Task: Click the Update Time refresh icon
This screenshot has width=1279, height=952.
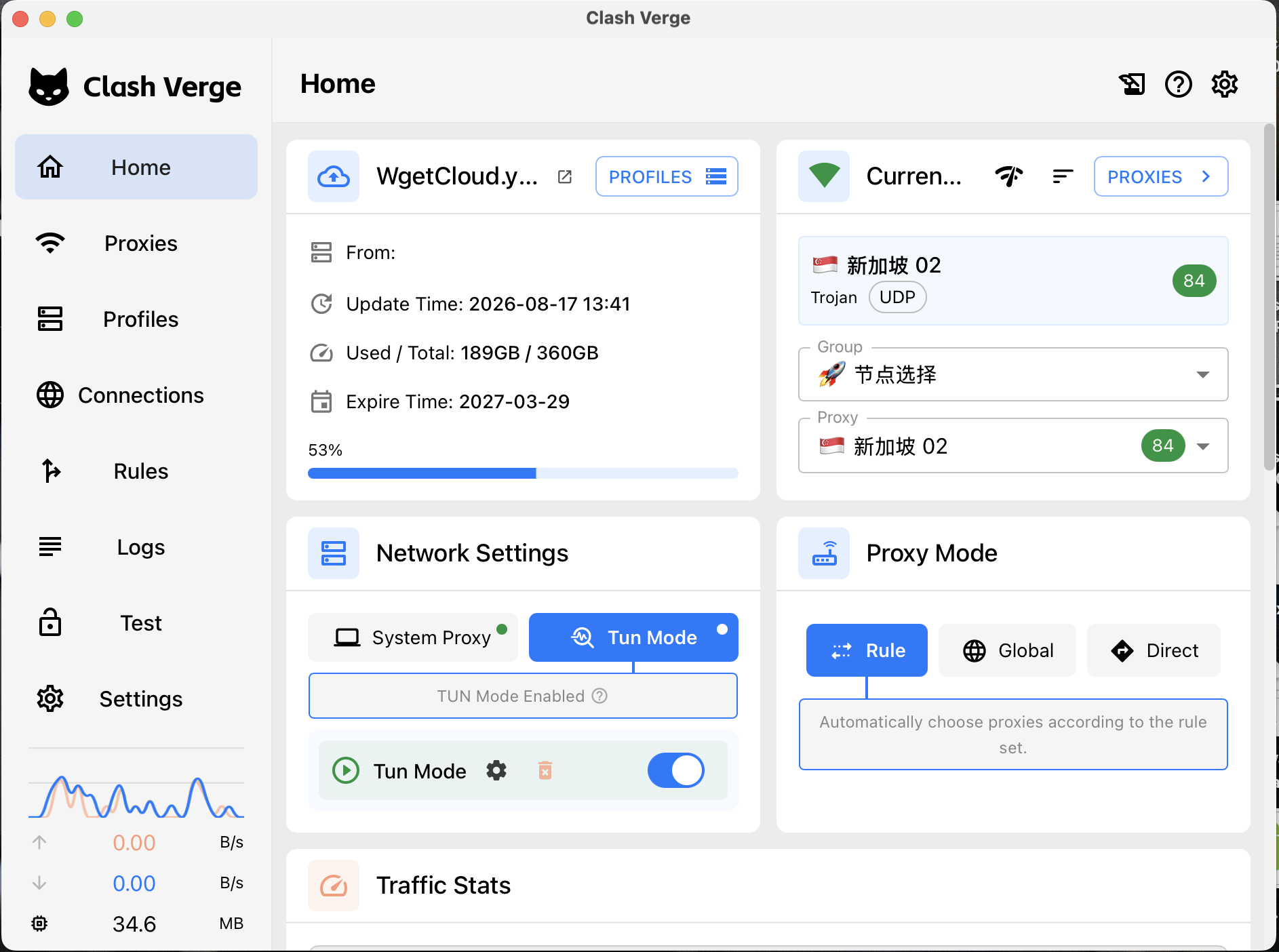Action: [x=321, y=304]
